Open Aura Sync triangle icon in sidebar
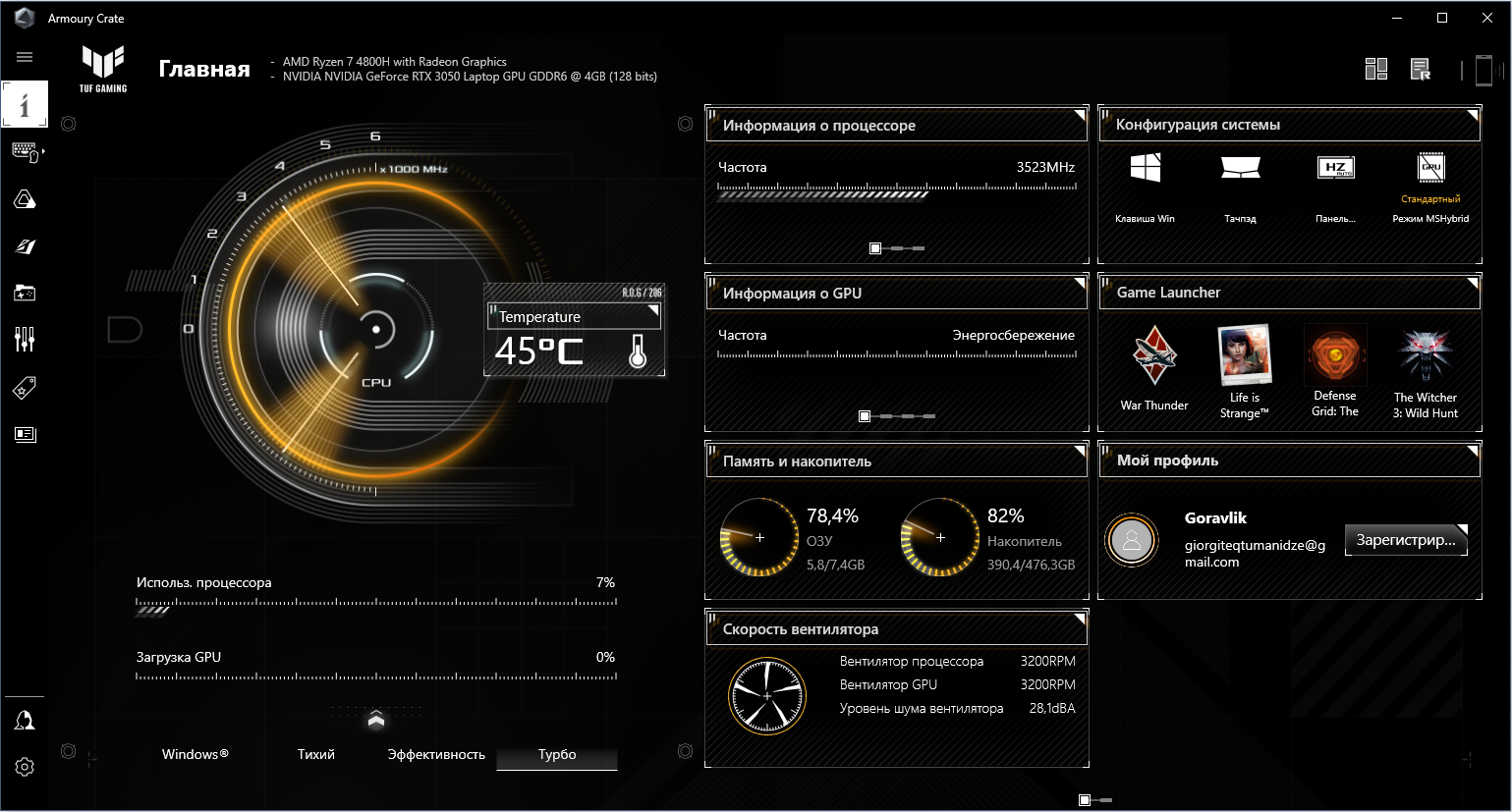 [x=25, y=199]
